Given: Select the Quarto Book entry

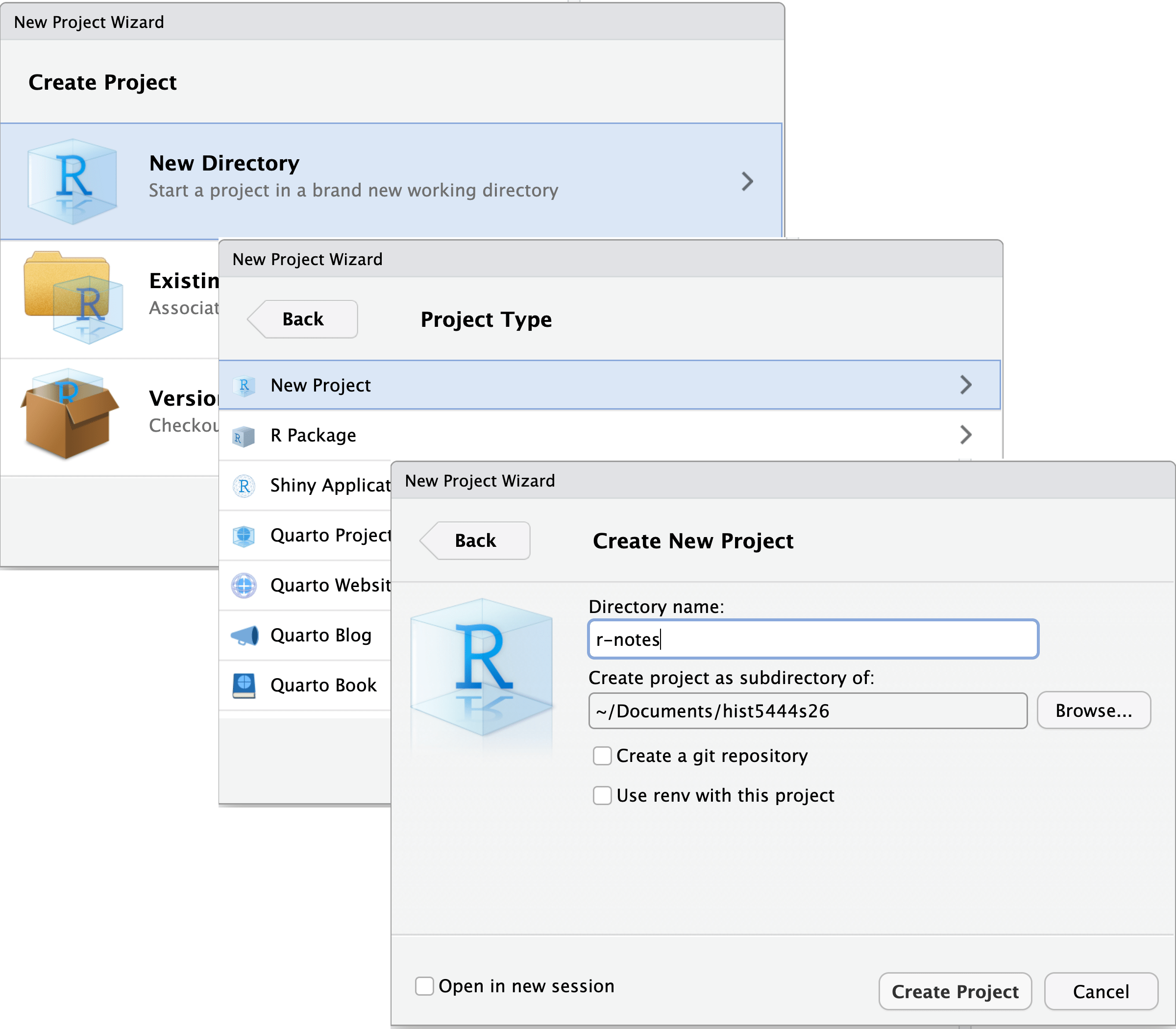Looking at the screenshot, I should pyautogui.click(x=323, y=685).
